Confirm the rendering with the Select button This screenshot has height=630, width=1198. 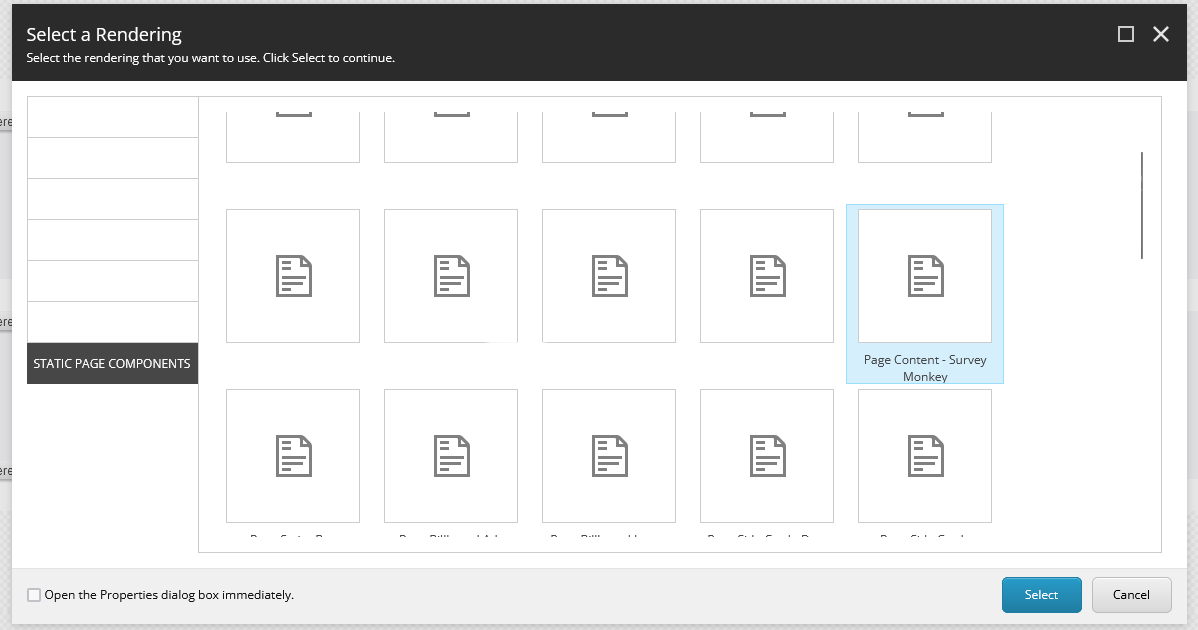[x=1041, y=594]
